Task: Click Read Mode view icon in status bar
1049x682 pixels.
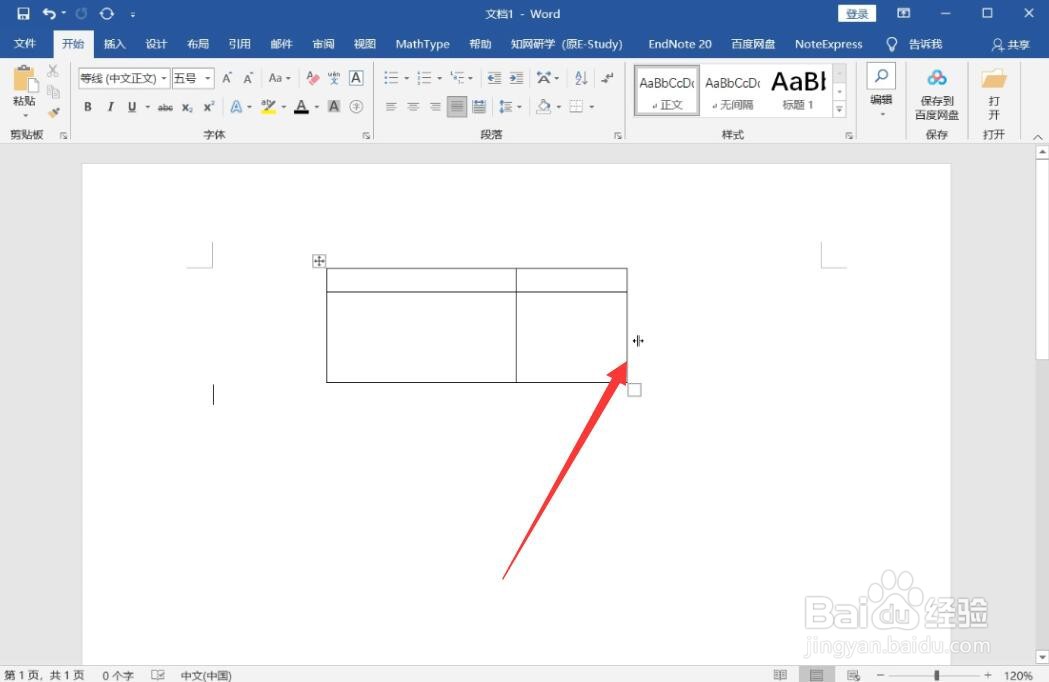Action: 780,675
